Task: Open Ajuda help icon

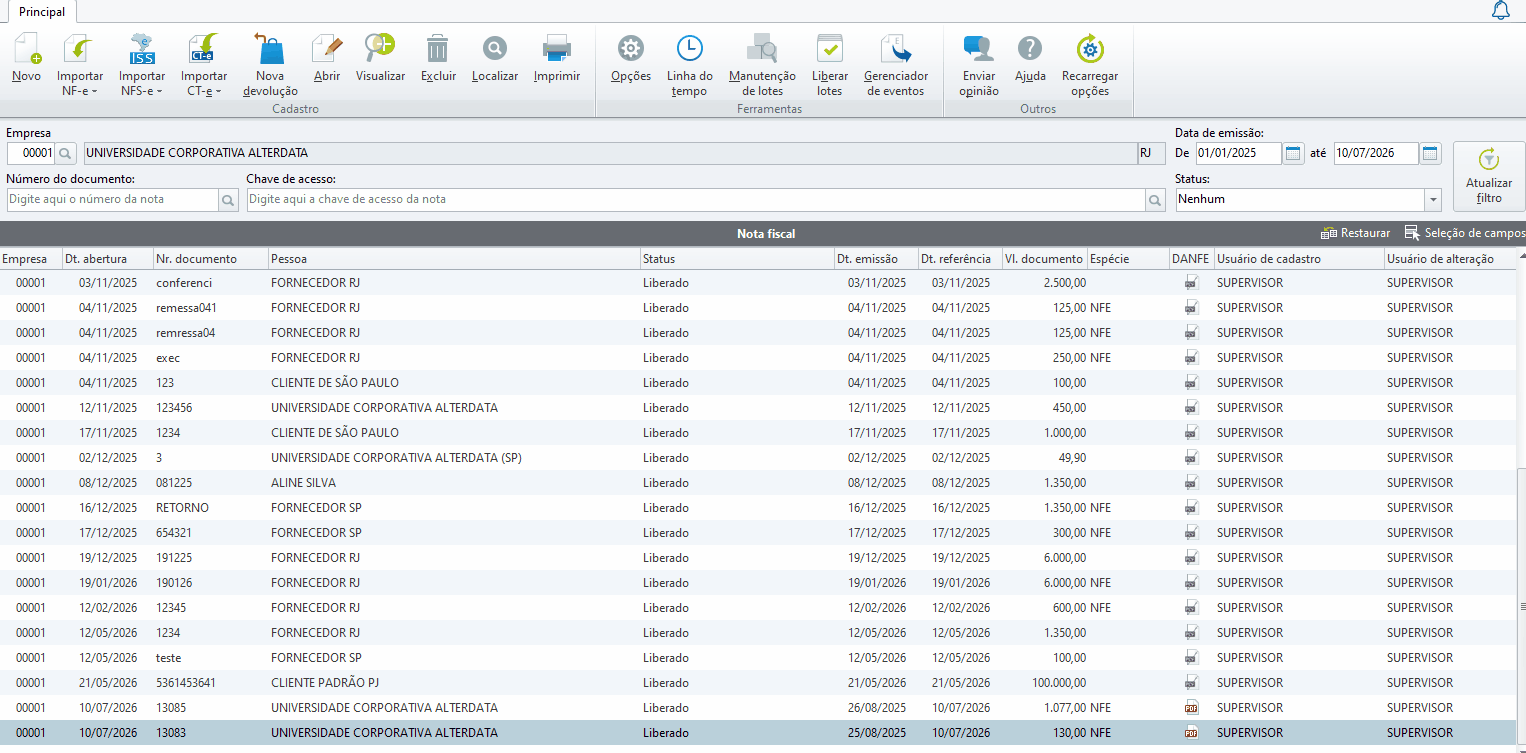Action: [x=1030, y=49]
